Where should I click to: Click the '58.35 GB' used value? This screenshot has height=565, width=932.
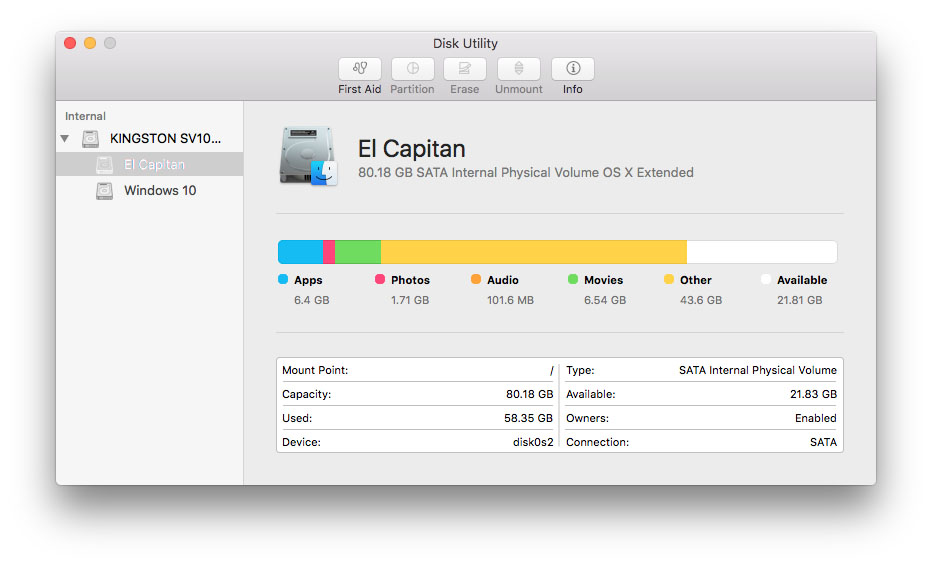[x=528, y=418]
